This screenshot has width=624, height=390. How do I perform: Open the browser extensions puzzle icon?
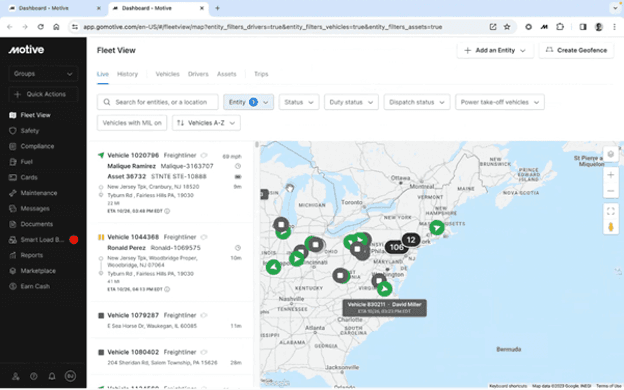pos(560,27)
